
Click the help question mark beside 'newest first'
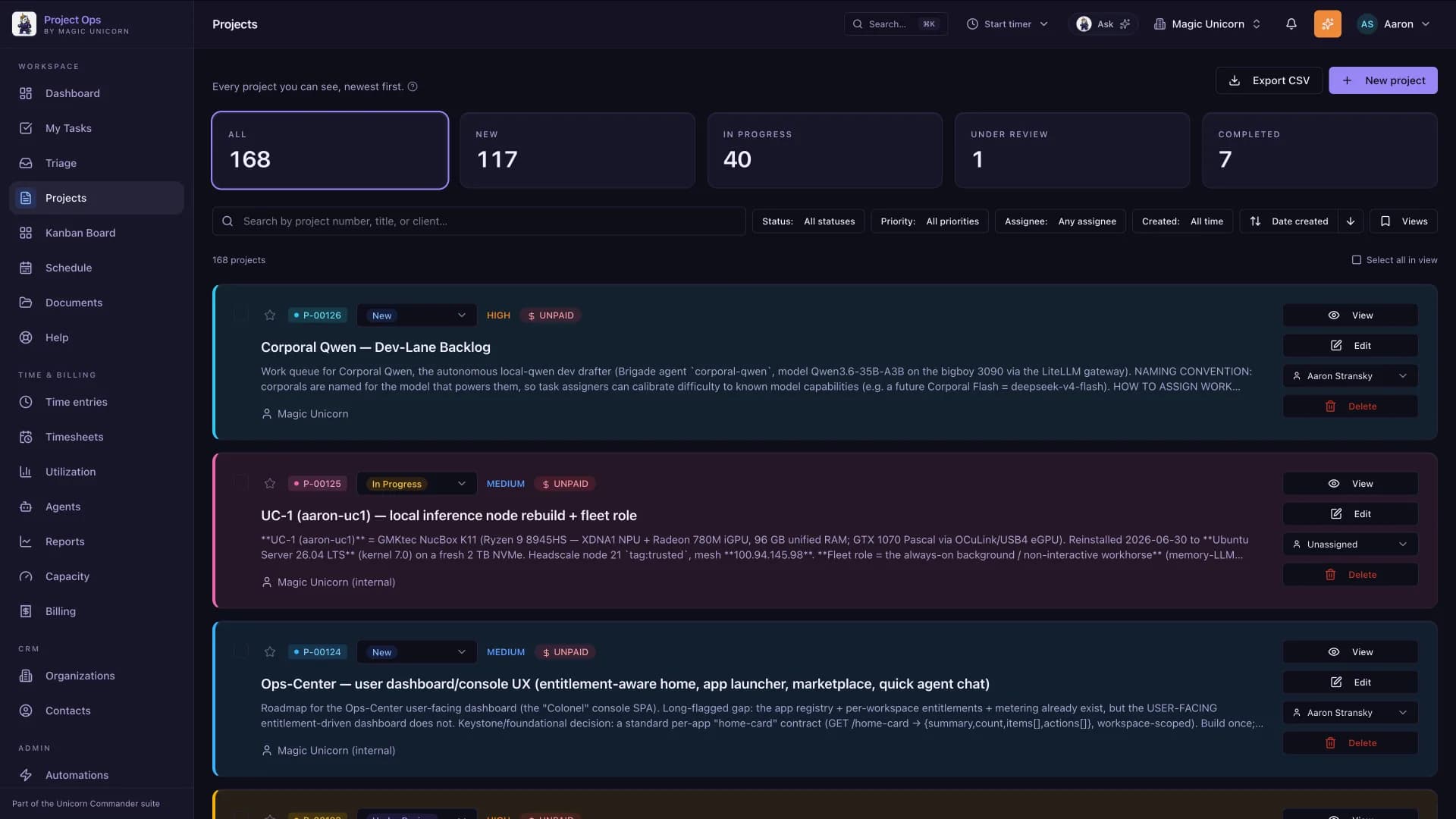pos(413,86)
